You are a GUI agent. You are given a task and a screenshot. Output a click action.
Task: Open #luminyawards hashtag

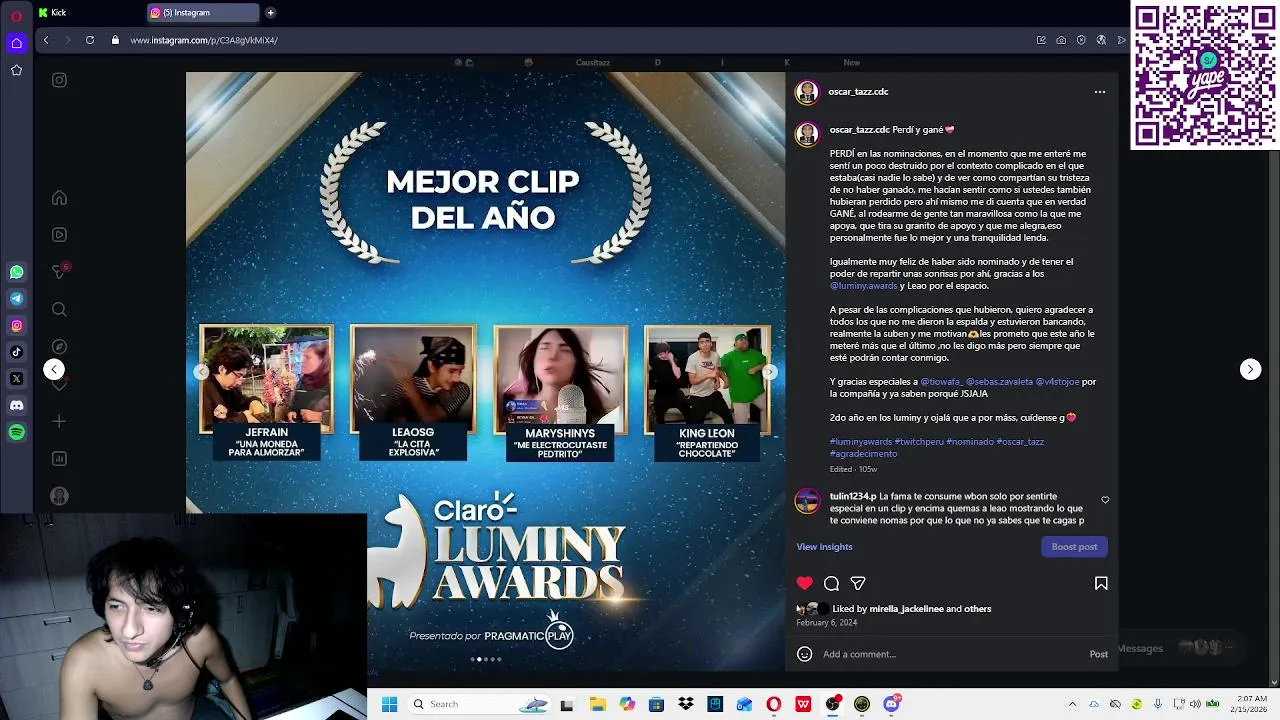[860, 442]
